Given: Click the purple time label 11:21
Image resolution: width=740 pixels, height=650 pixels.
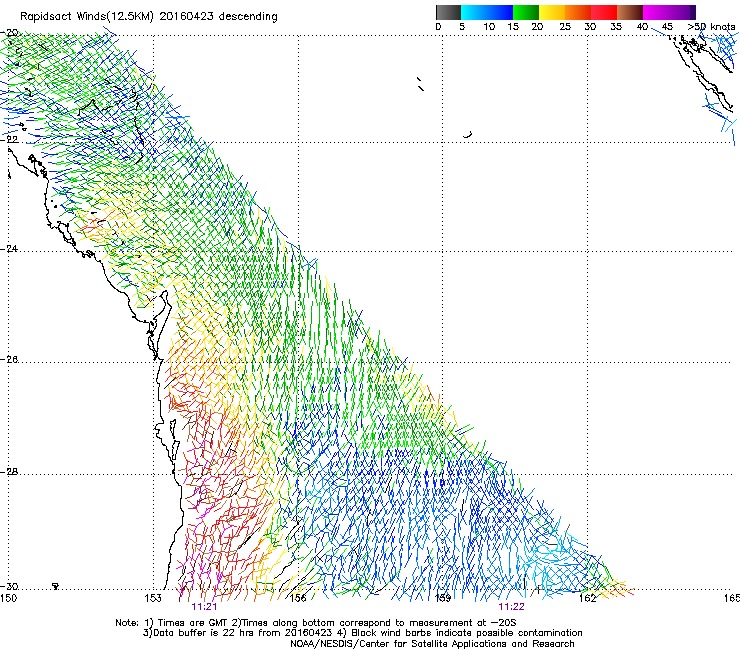Looking at the screenshot, I should tap(204, 607).
